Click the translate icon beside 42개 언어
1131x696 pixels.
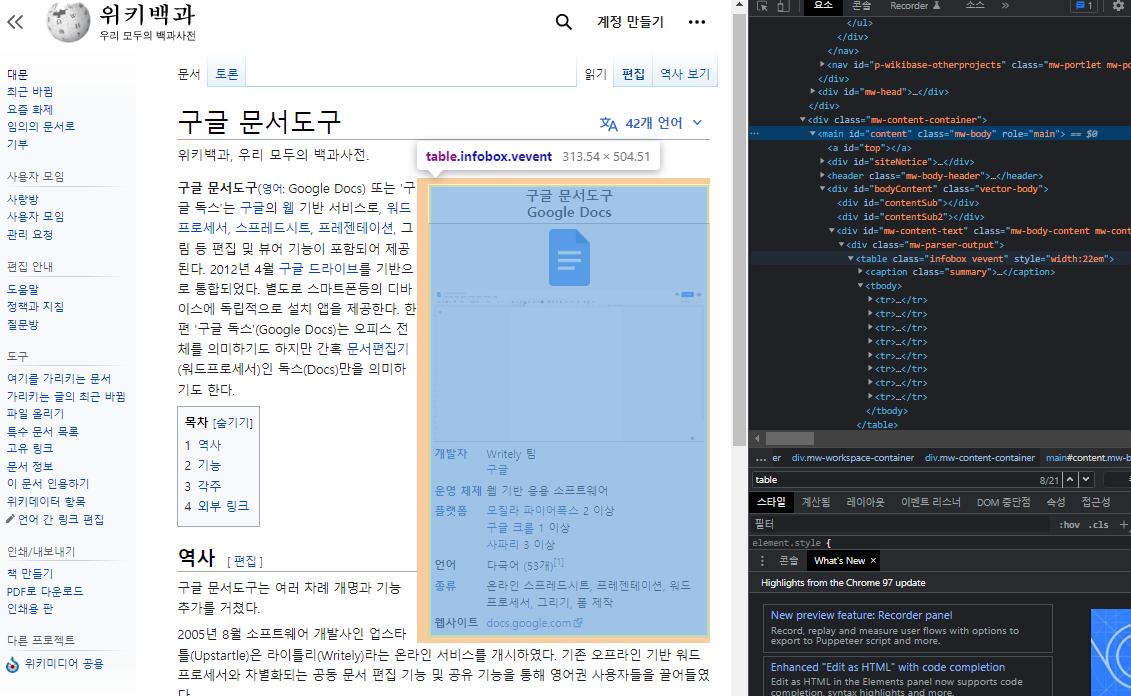pos(608,123)
